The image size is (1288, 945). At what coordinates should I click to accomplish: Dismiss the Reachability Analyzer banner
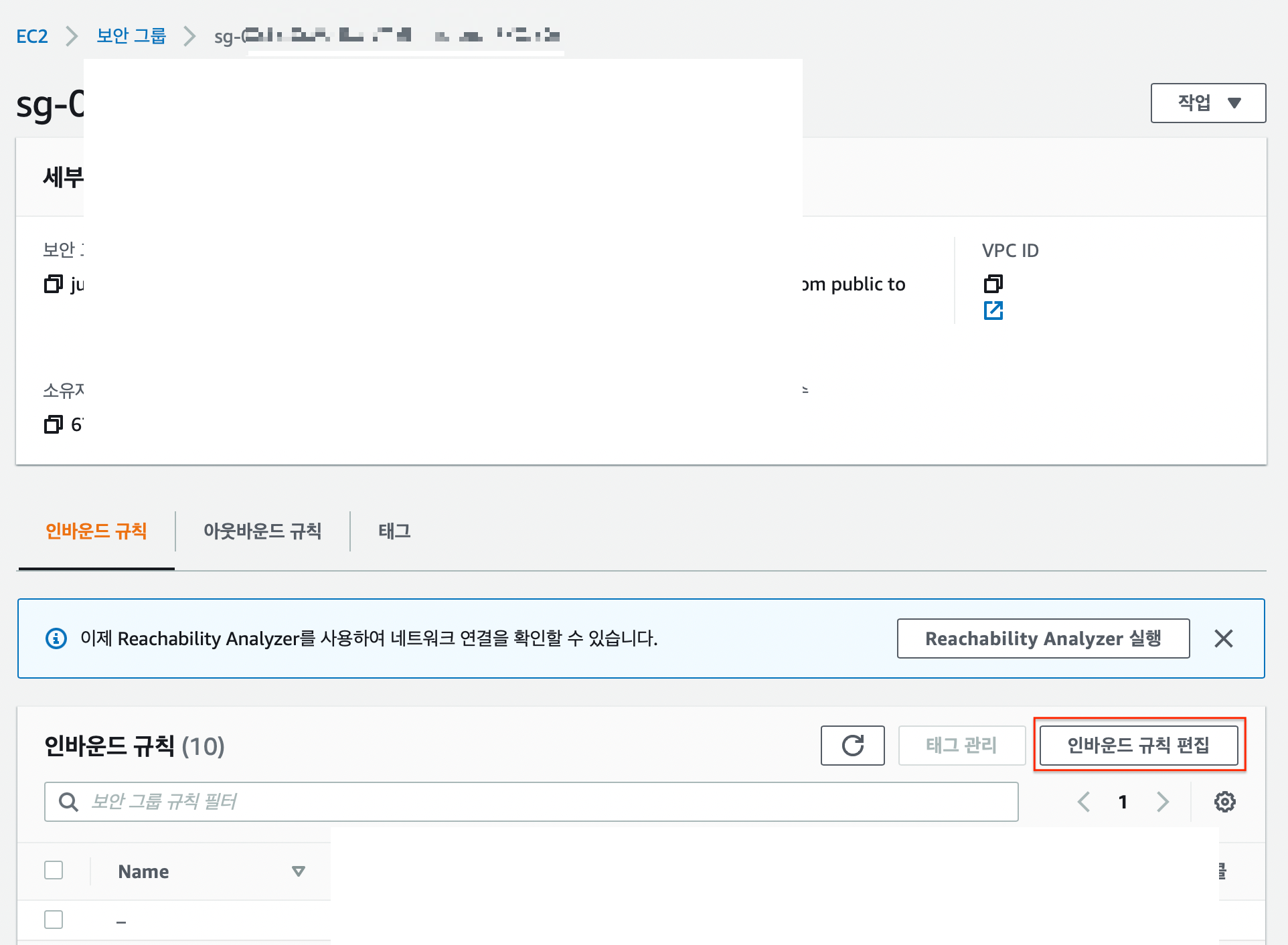coord(1223,638)
